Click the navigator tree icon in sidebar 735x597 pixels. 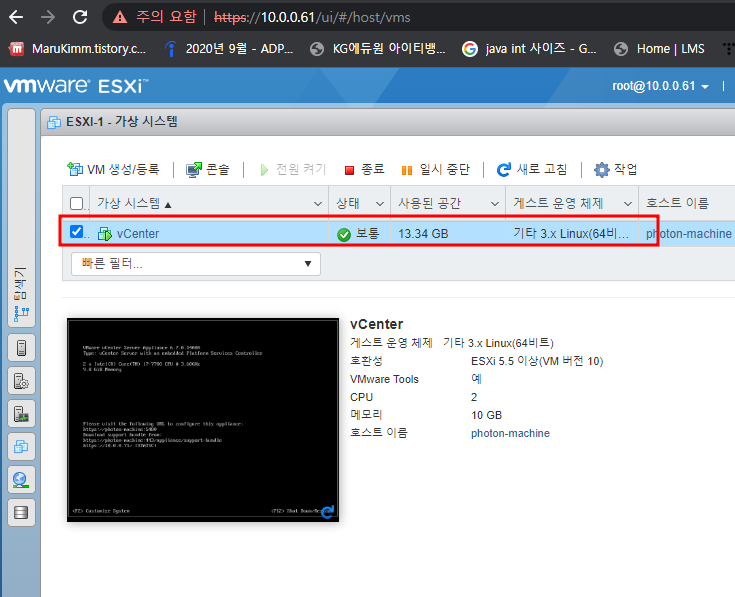(22, 313)
